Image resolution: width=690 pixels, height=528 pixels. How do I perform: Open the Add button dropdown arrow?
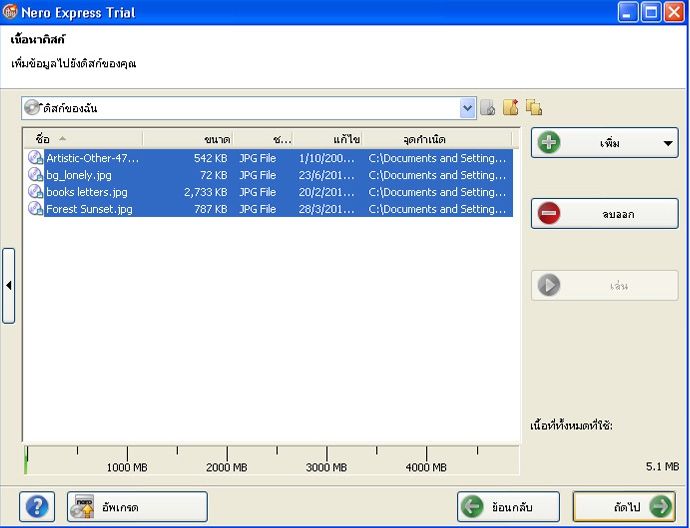click(668, 143)
